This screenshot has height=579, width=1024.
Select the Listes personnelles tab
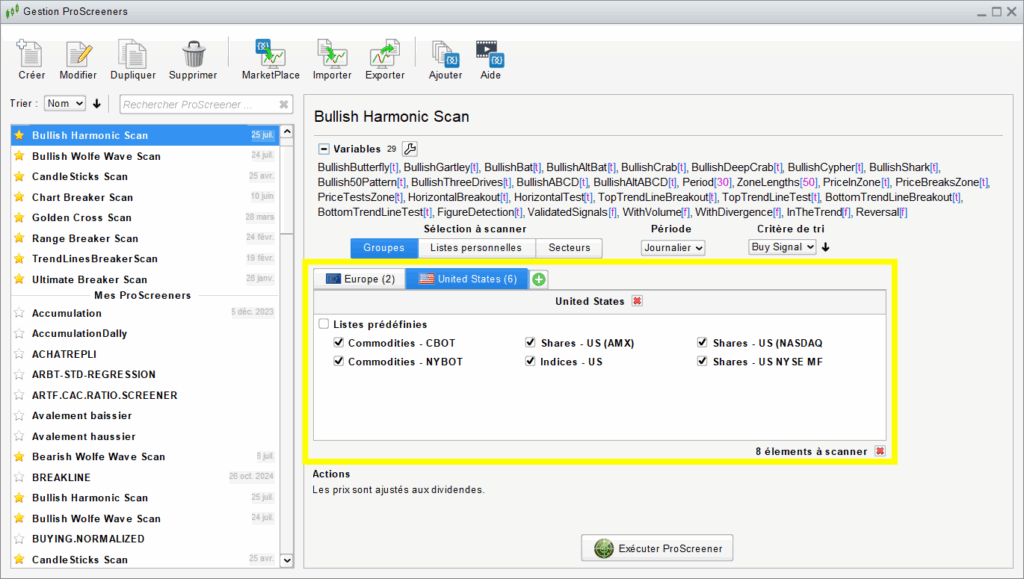click(x=476, y=248)
